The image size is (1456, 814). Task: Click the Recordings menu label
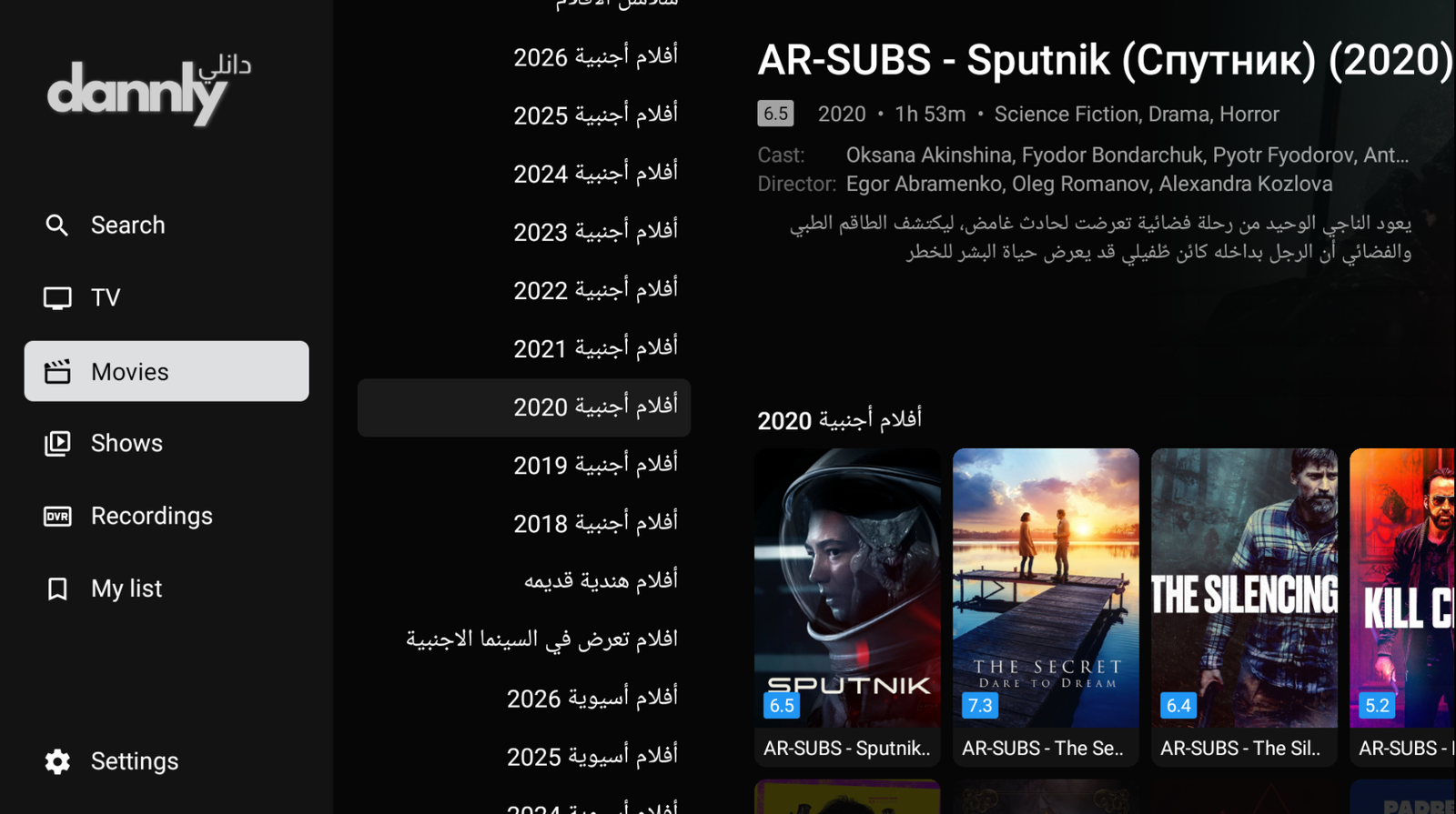[152, 517]
